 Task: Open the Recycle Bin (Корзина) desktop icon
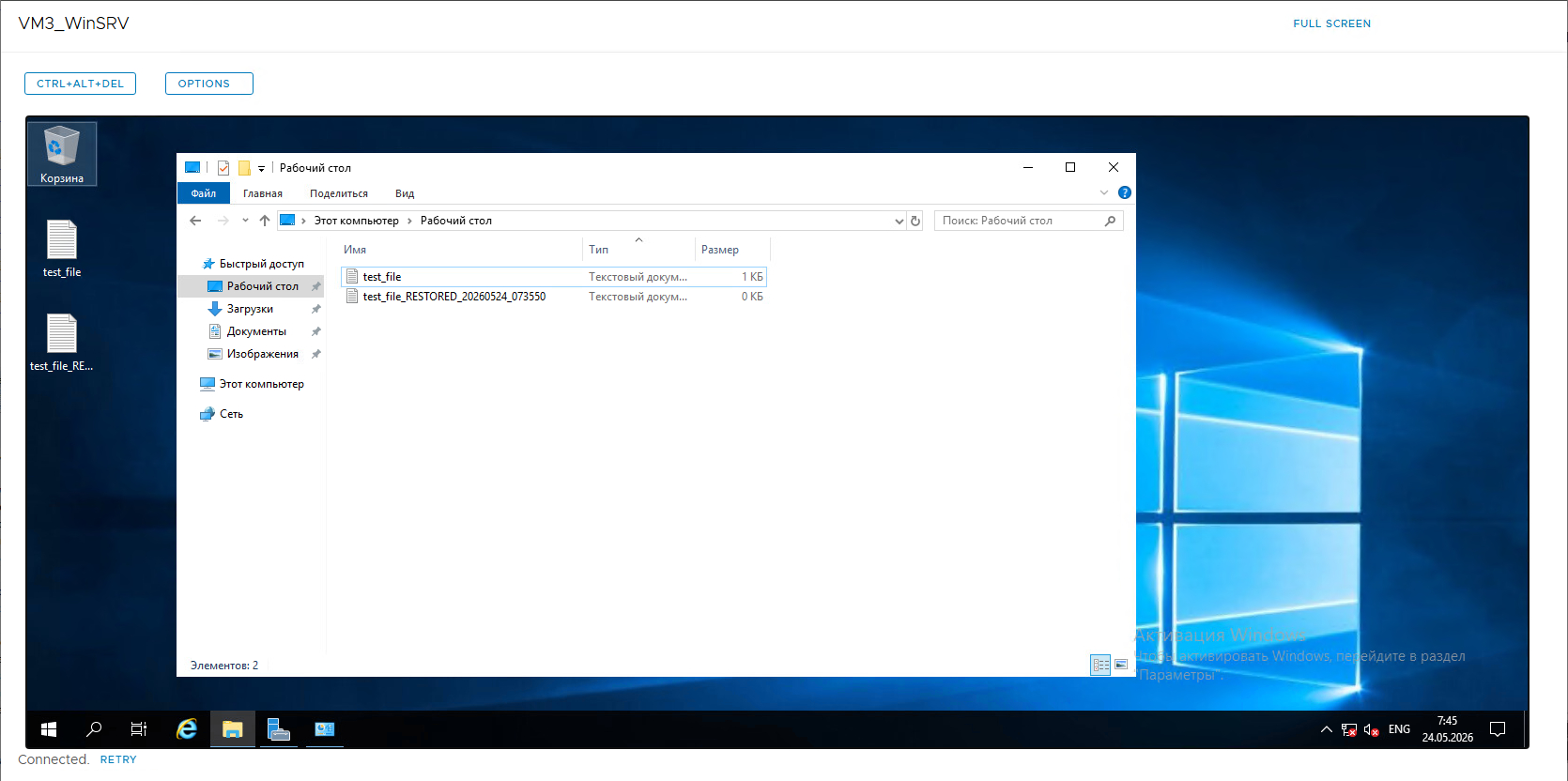click(x=62, y=154)
